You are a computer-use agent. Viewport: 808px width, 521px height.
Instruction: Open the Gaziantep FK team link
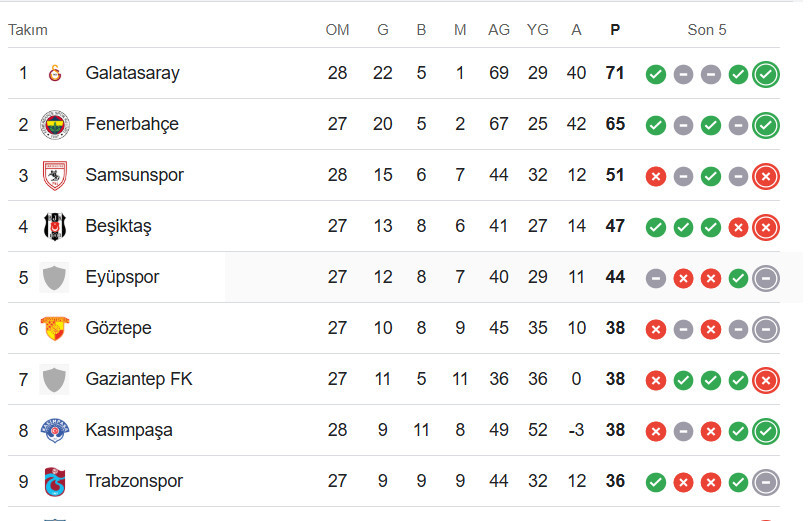pyautogui.click(x=139, y=379)
